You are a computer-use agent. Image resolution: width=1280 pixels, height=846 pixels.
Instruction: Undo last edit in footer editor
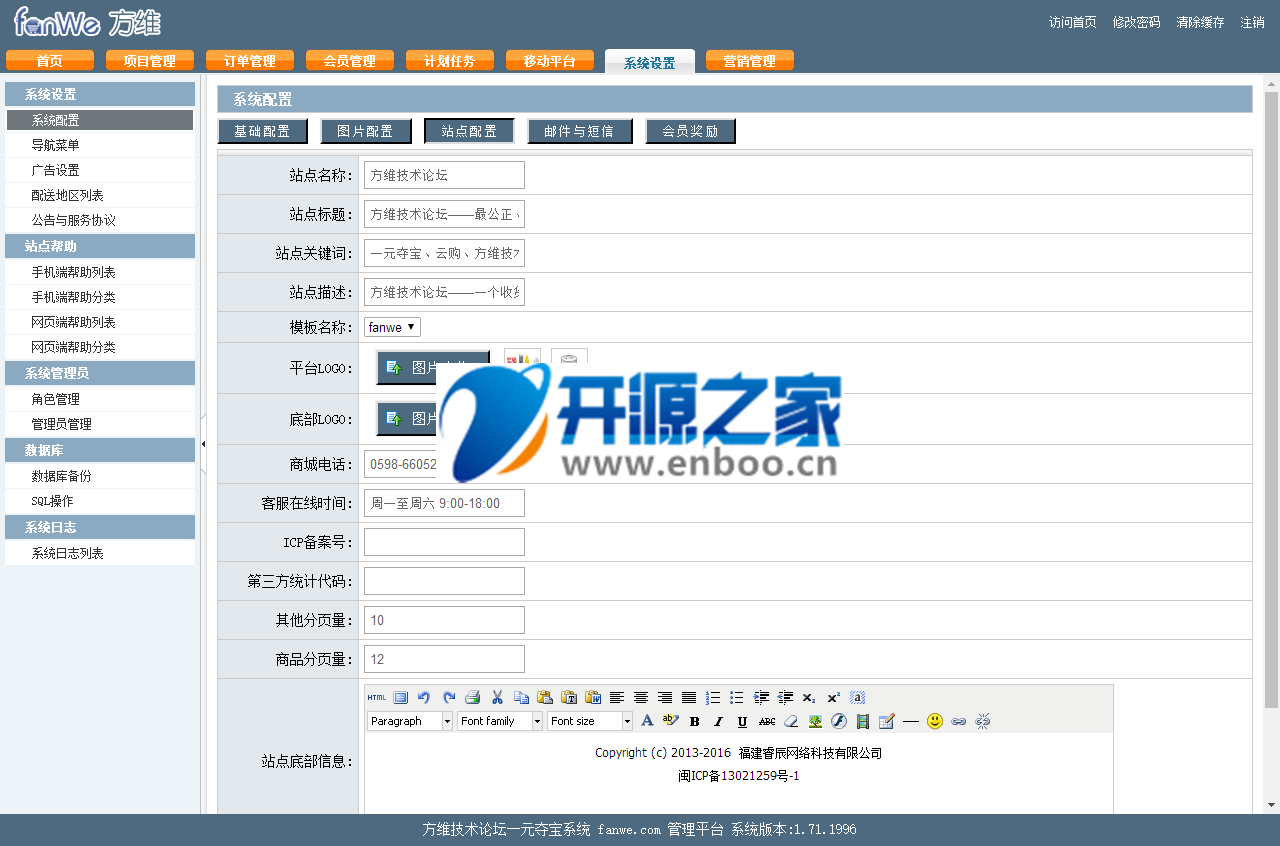[x=424, y=697]
